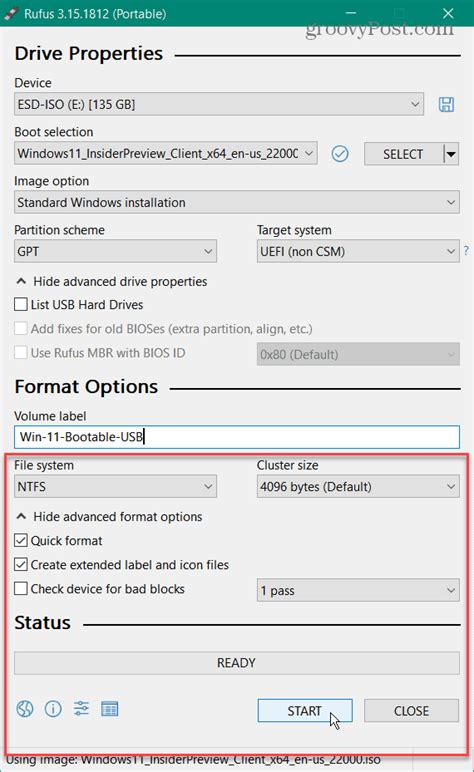Open the about info icon

(x=53, y=709)
